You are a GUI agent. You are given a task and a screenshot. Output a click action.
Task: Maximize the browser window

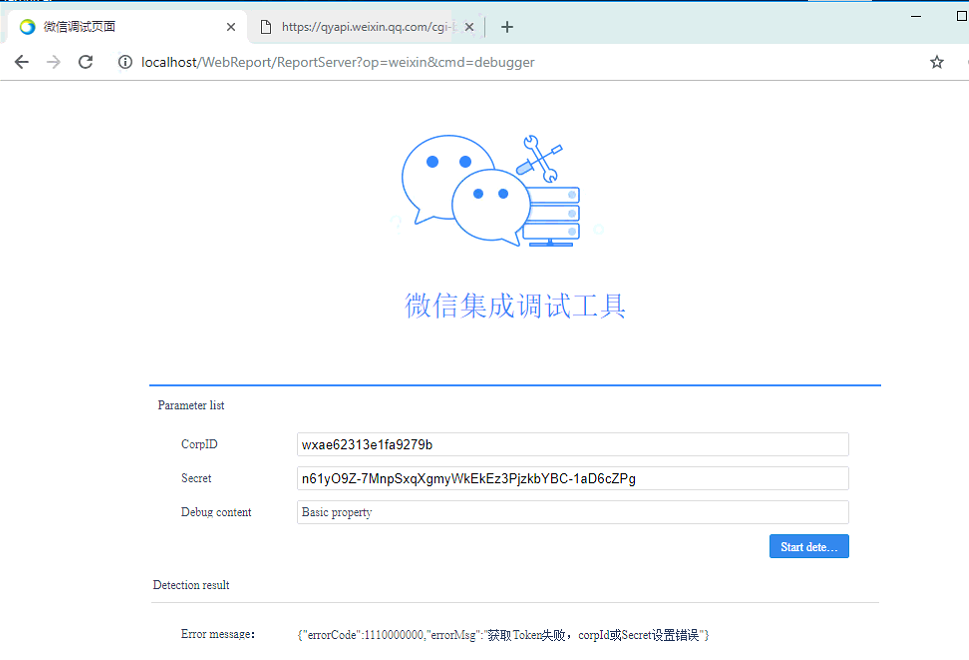tap(962, 17)
